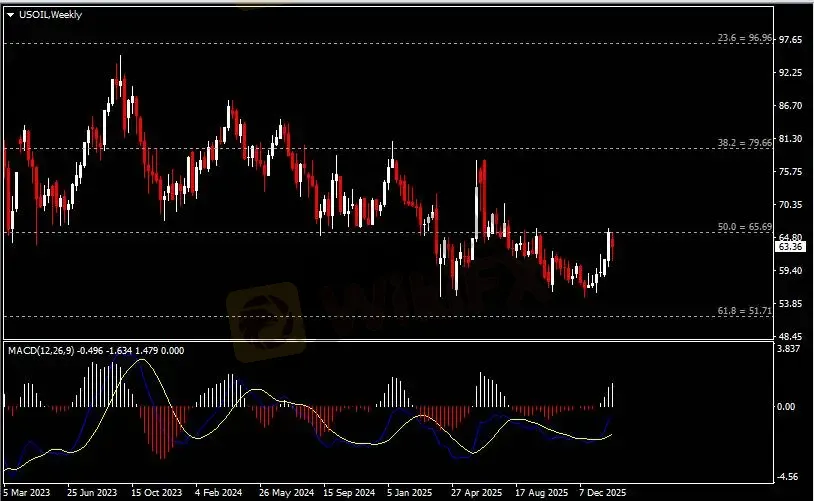Click the 3.837 MACD scale value
The image size is (814, 501).
[789, 349]
